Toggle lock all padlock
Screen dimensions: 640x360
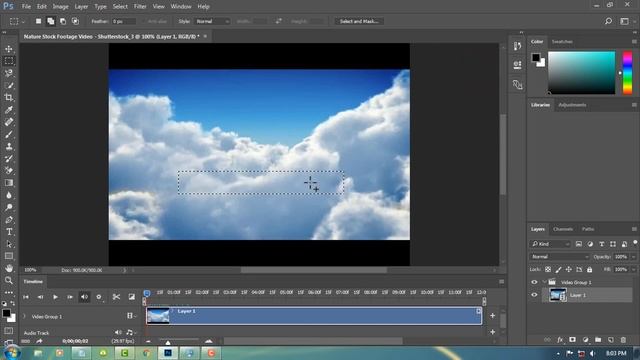point(589,269)
